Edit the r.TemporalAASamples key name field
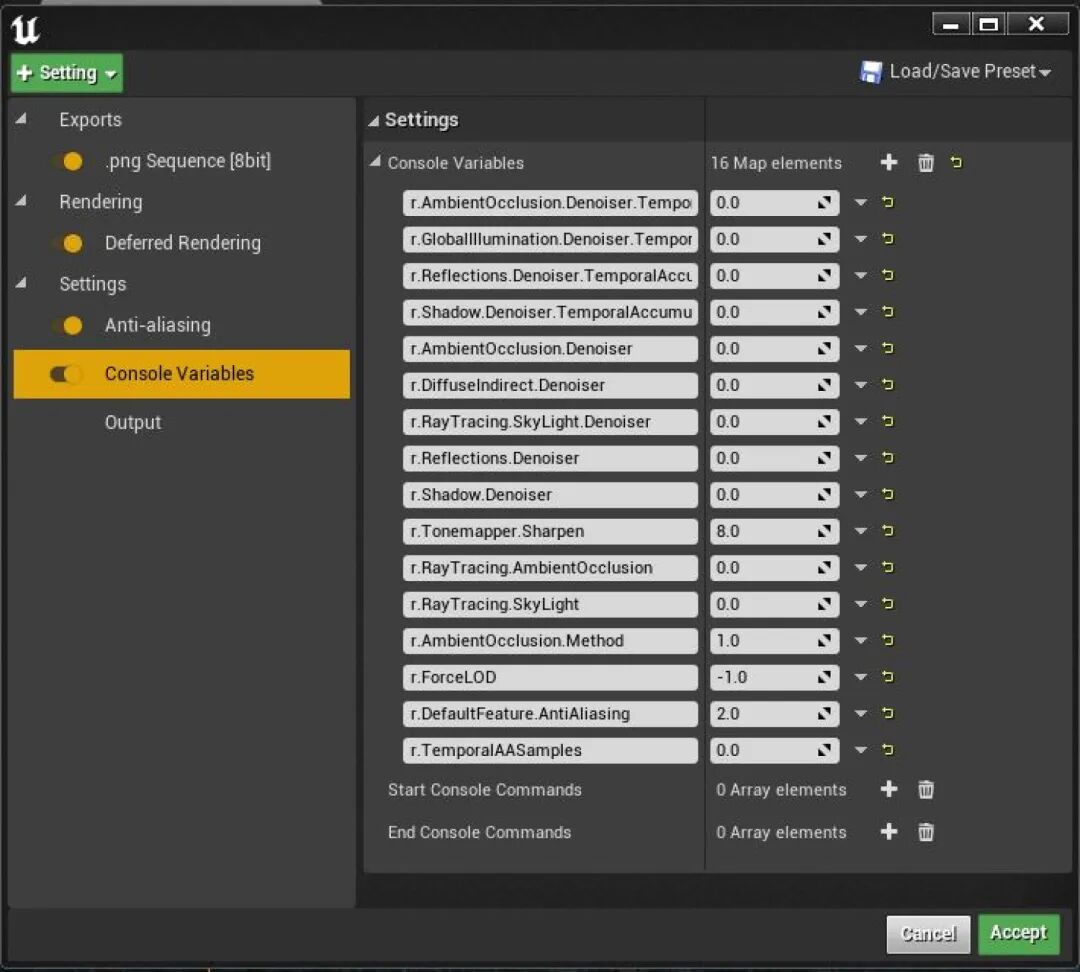Screen dimensions: 1080x972 pyautogui.click(x=550, y=750)
